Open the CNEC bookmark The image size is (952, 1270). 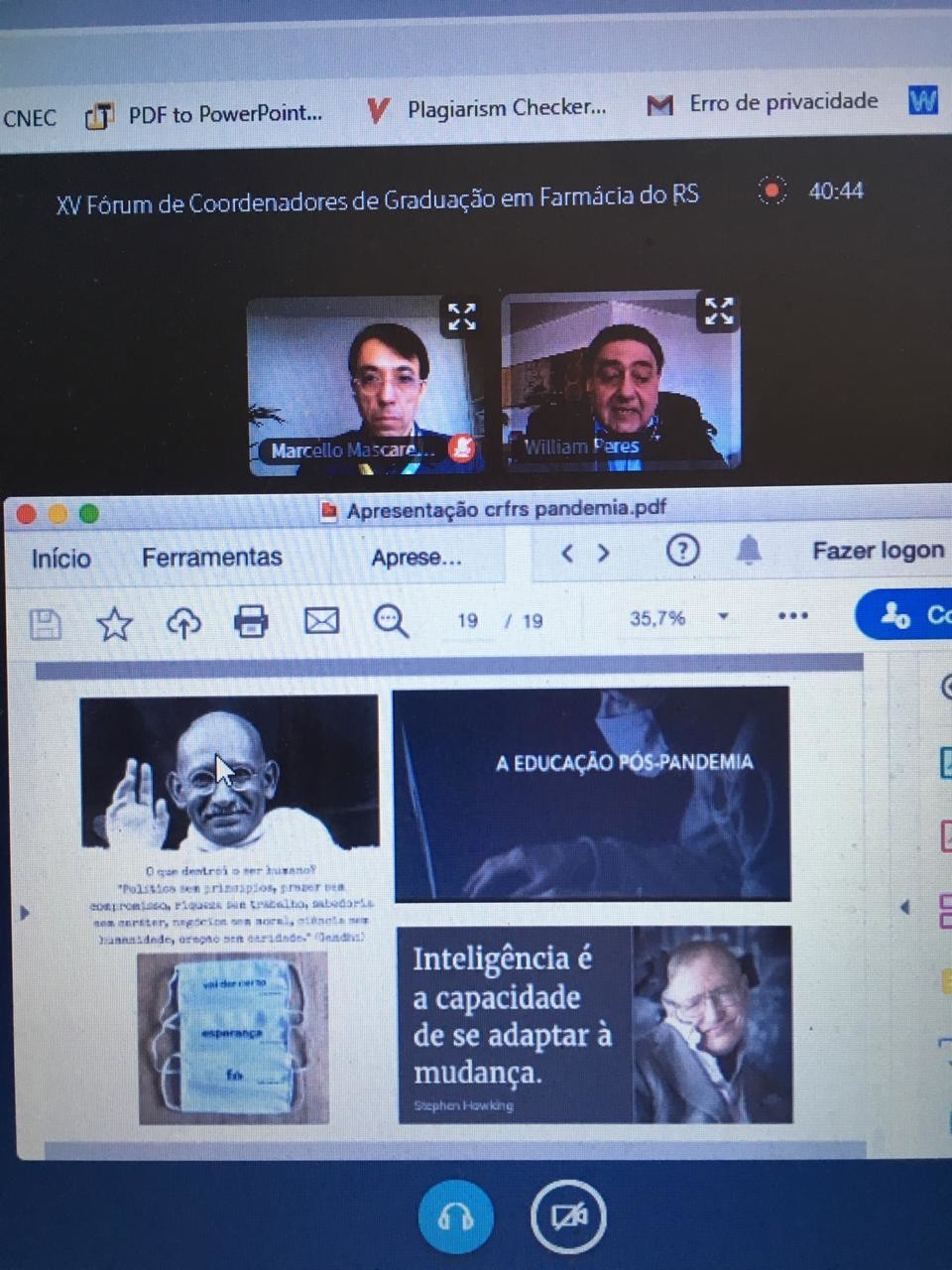(x=30, y=118)
